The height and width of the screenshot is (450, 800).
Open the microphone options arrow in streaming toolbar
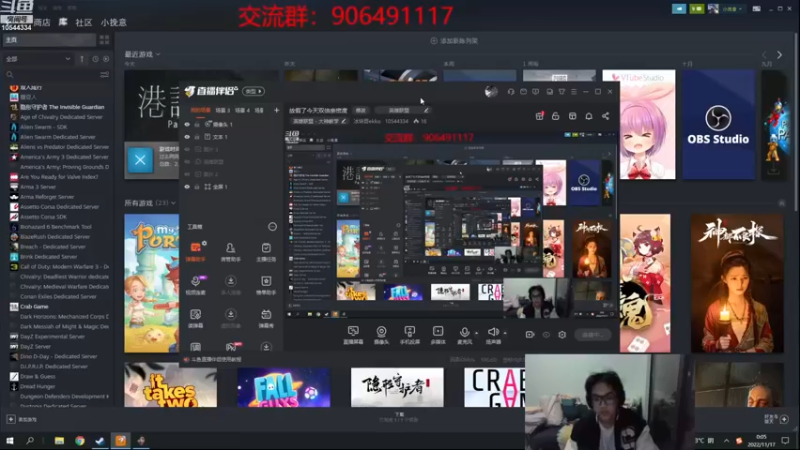pos(477,333)
